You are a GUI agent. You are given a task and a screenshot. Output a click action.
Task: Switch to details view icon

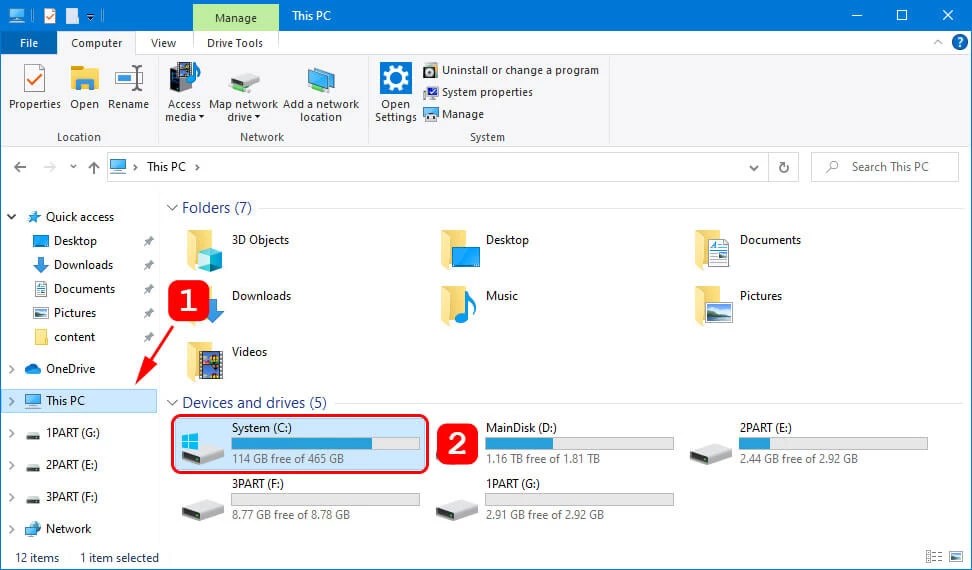point(934,557)
